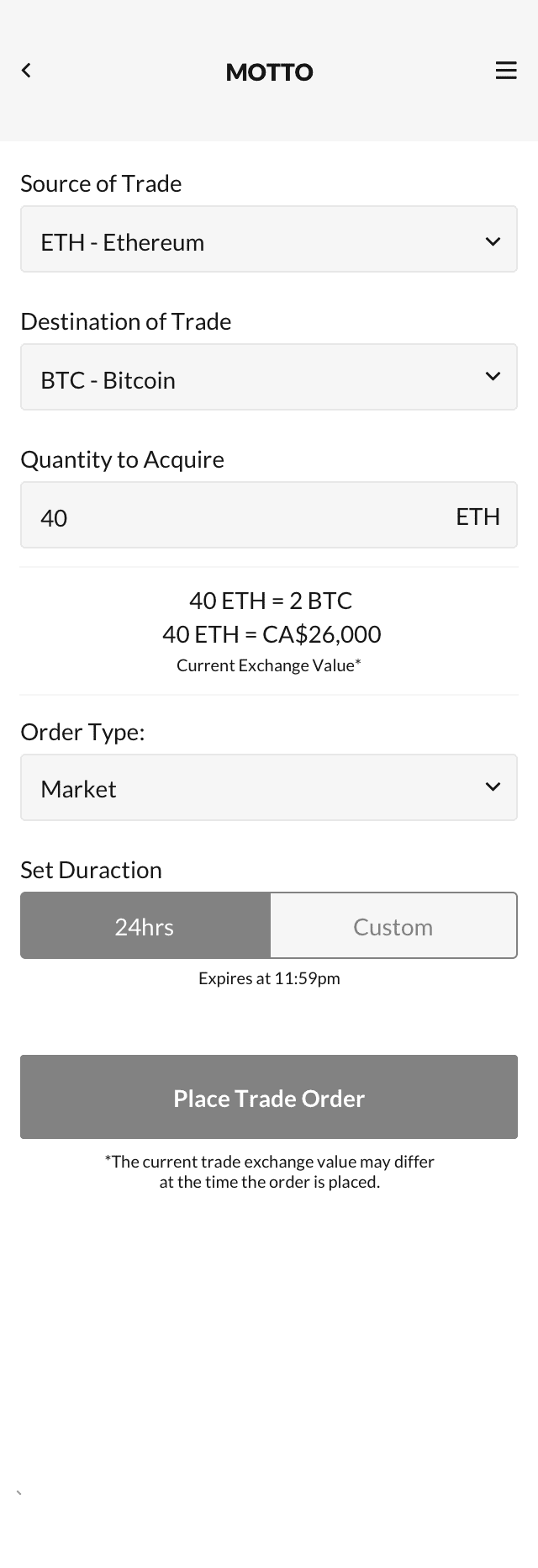Click the ETH unit label in quantity field

point(477,516)
